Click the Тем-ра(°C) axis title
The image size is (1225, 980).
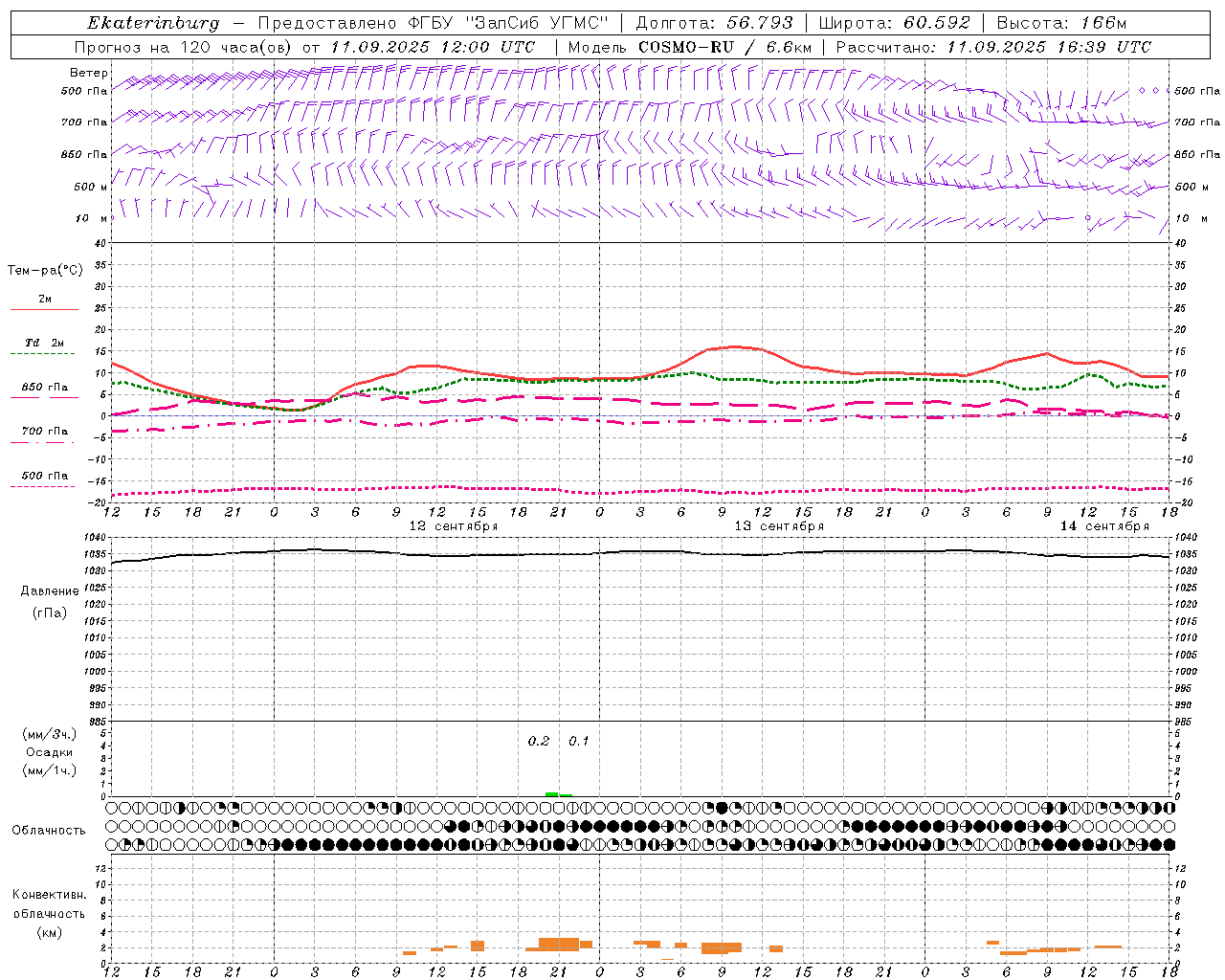[45, 271]
